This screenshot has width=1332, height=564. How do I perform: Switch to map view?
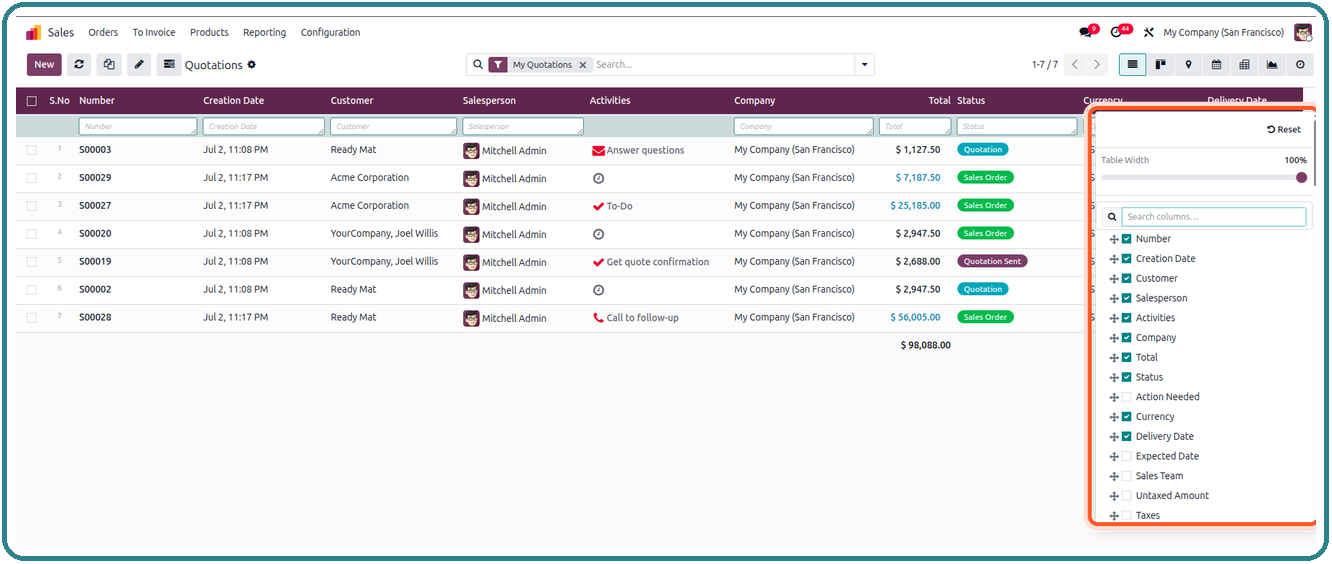(x=1188, y=65)
